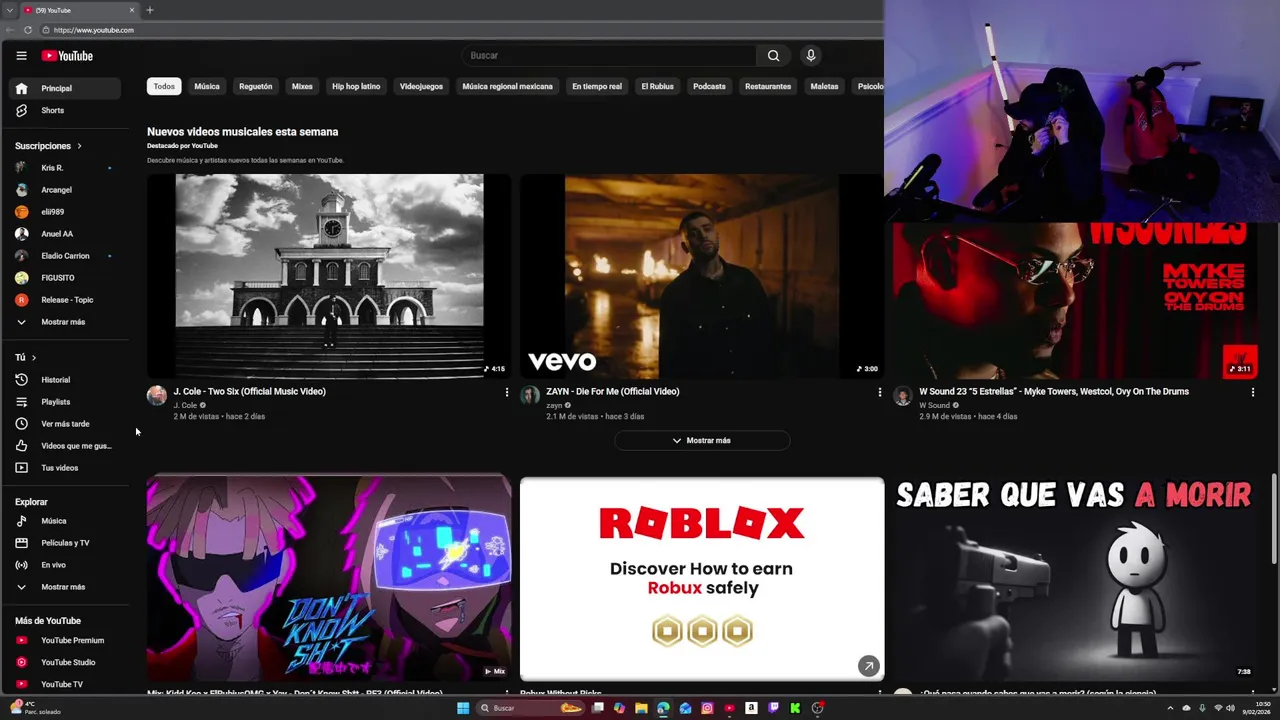Open En vivo under Explorar

(x=65, y=565)
